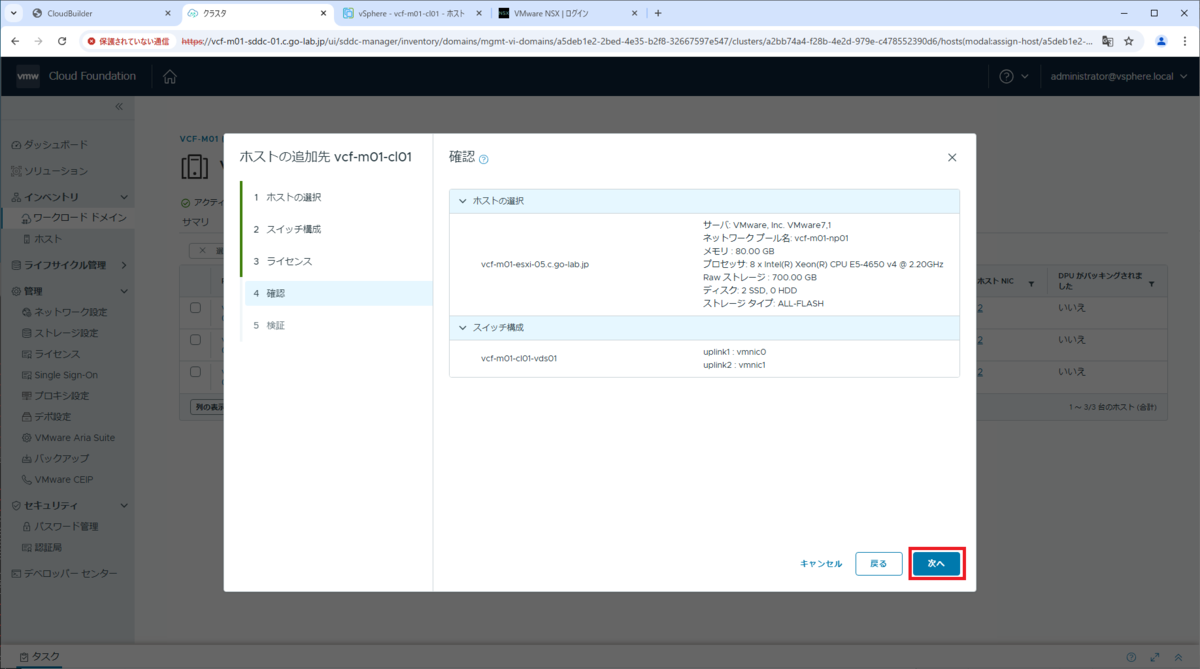Reload the page
This screenshot has width=1200, height=669.
click(62, 41)
